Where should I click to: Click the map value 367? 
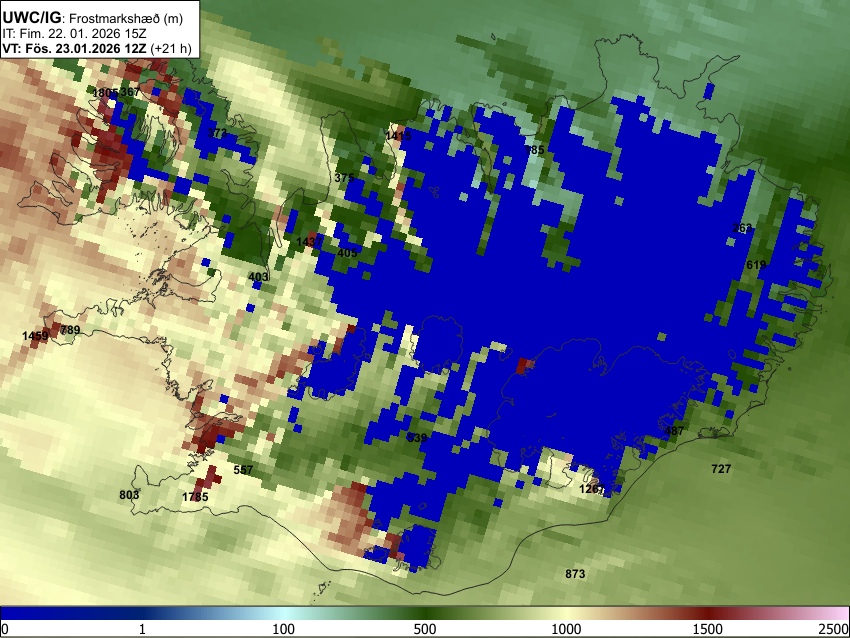tap(130, 92)
